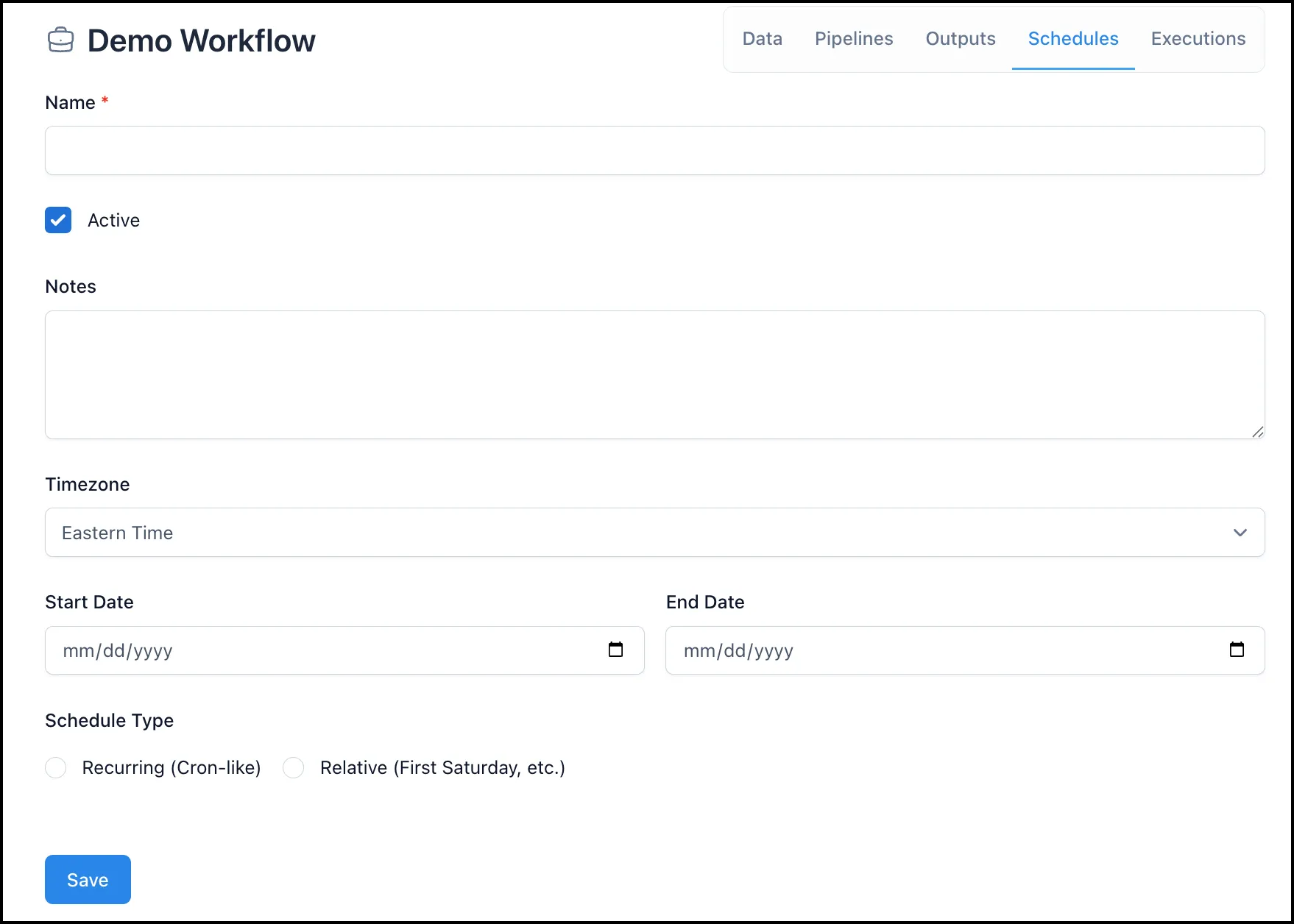Open the Eastern Time timezone selector

coord(654,533)
